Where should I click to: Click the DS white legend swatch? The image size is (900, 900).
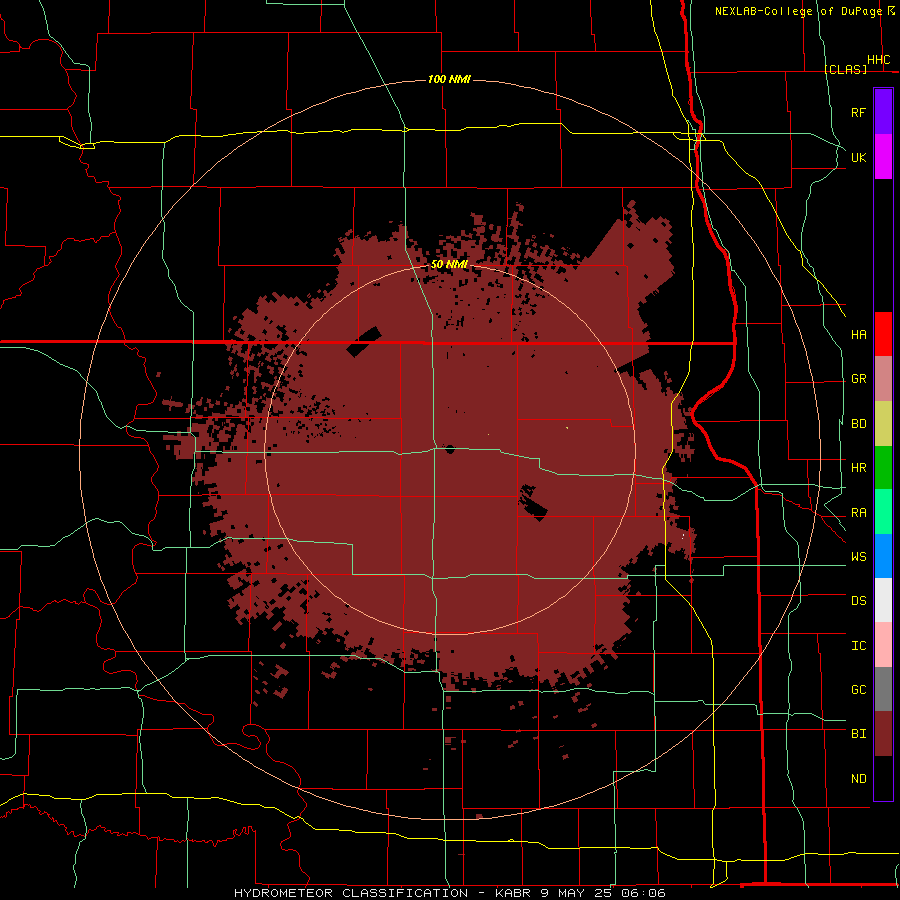pyautogui.click(x=883, y=600)
